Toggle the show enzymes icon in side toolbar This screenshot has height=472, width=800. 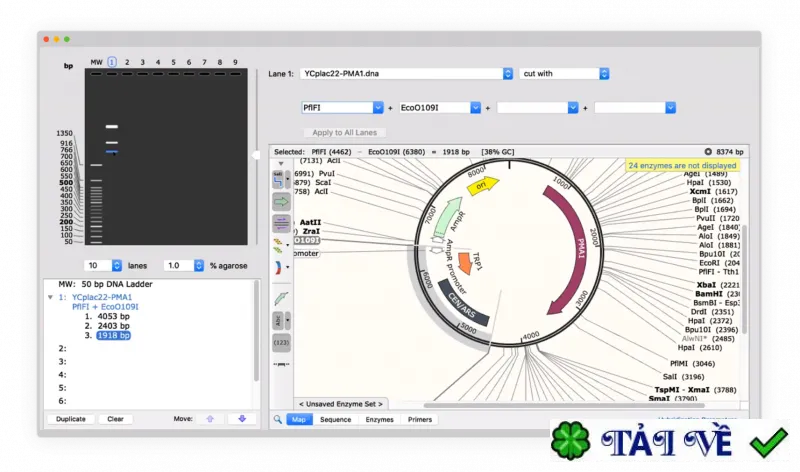coord(279,180)
